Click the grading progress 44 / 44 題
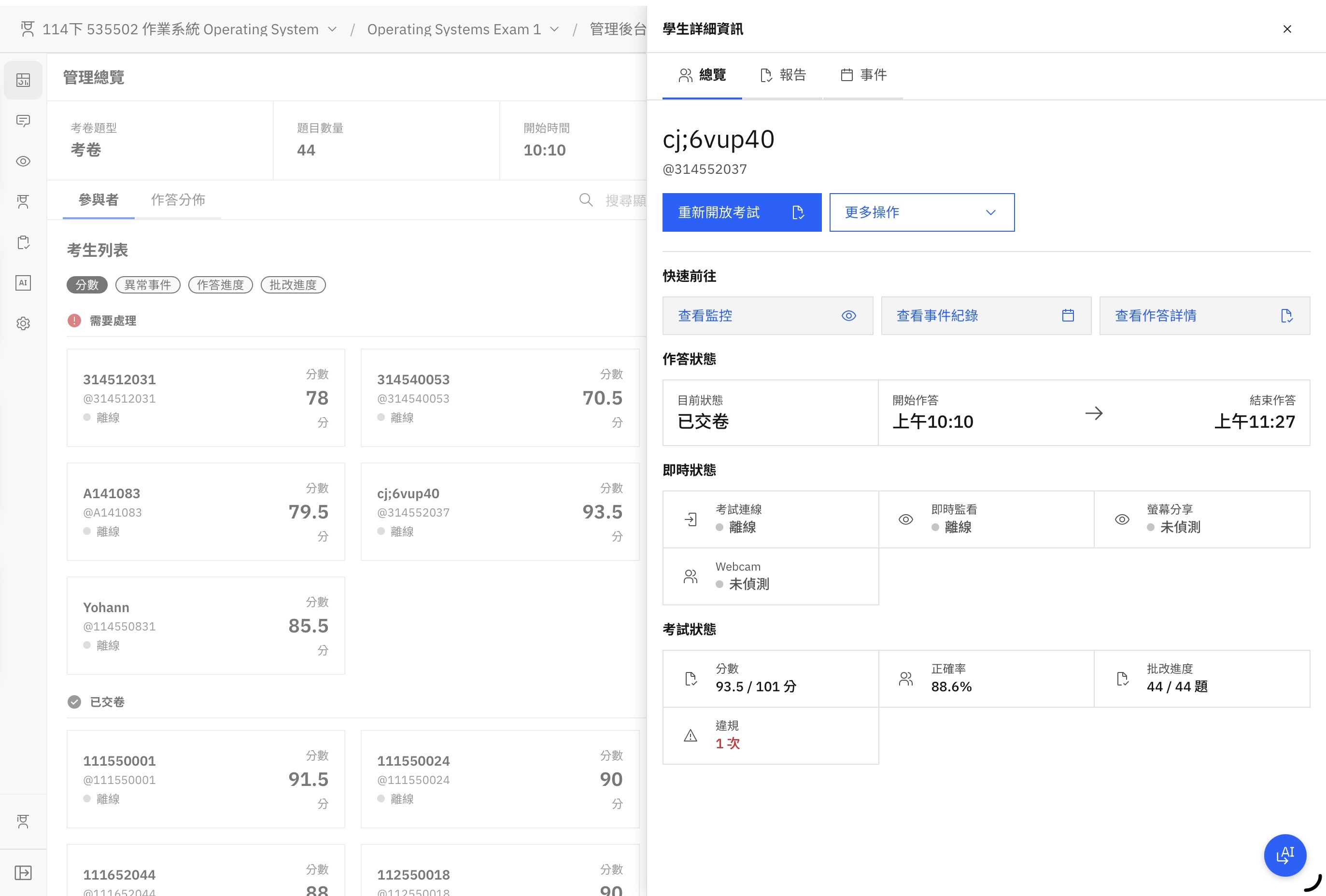Image resolution: width=1326 pixels, height=896 pixels. 1177,686
